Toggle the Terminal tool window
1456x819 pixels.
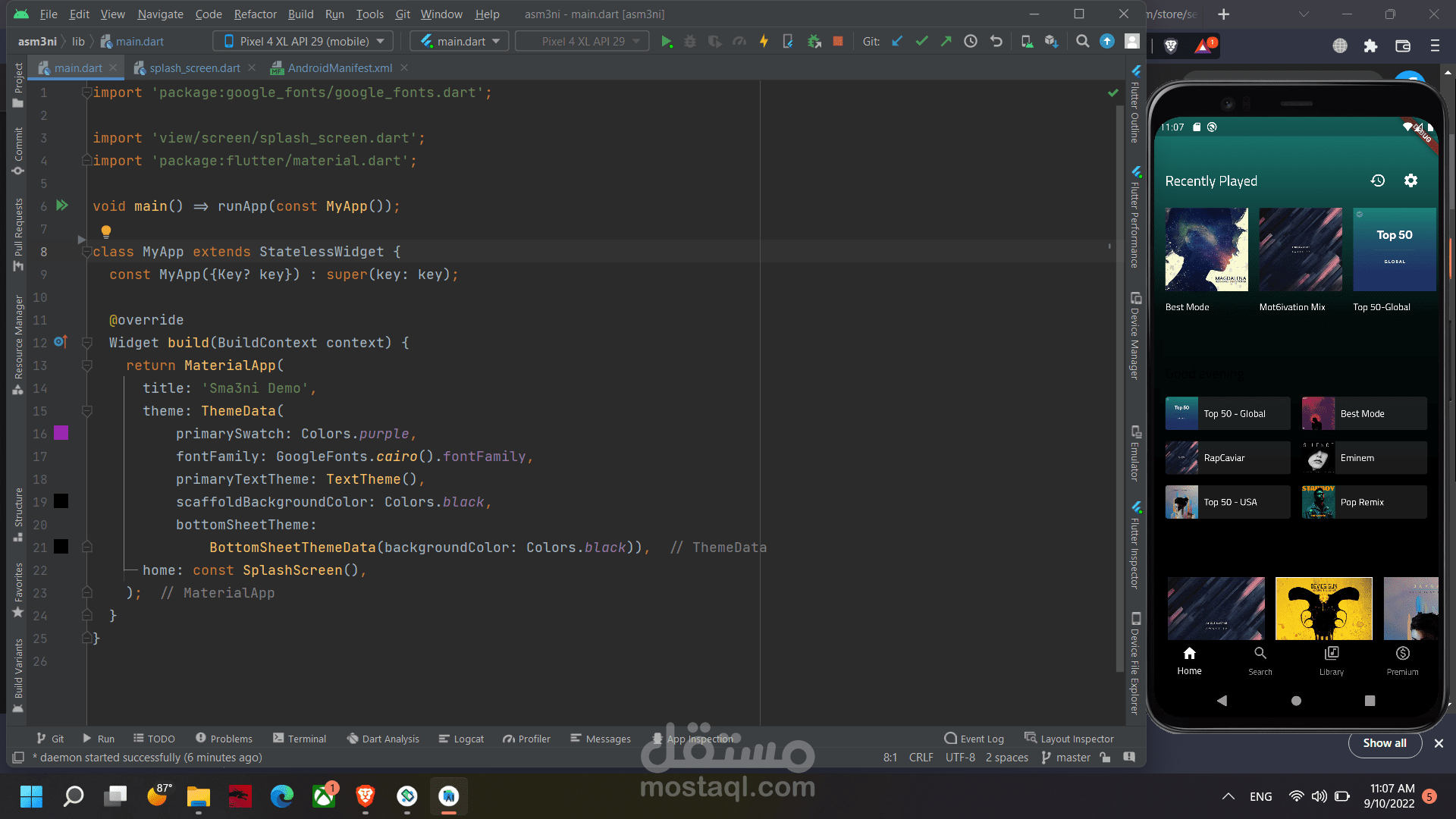[300, 739]
